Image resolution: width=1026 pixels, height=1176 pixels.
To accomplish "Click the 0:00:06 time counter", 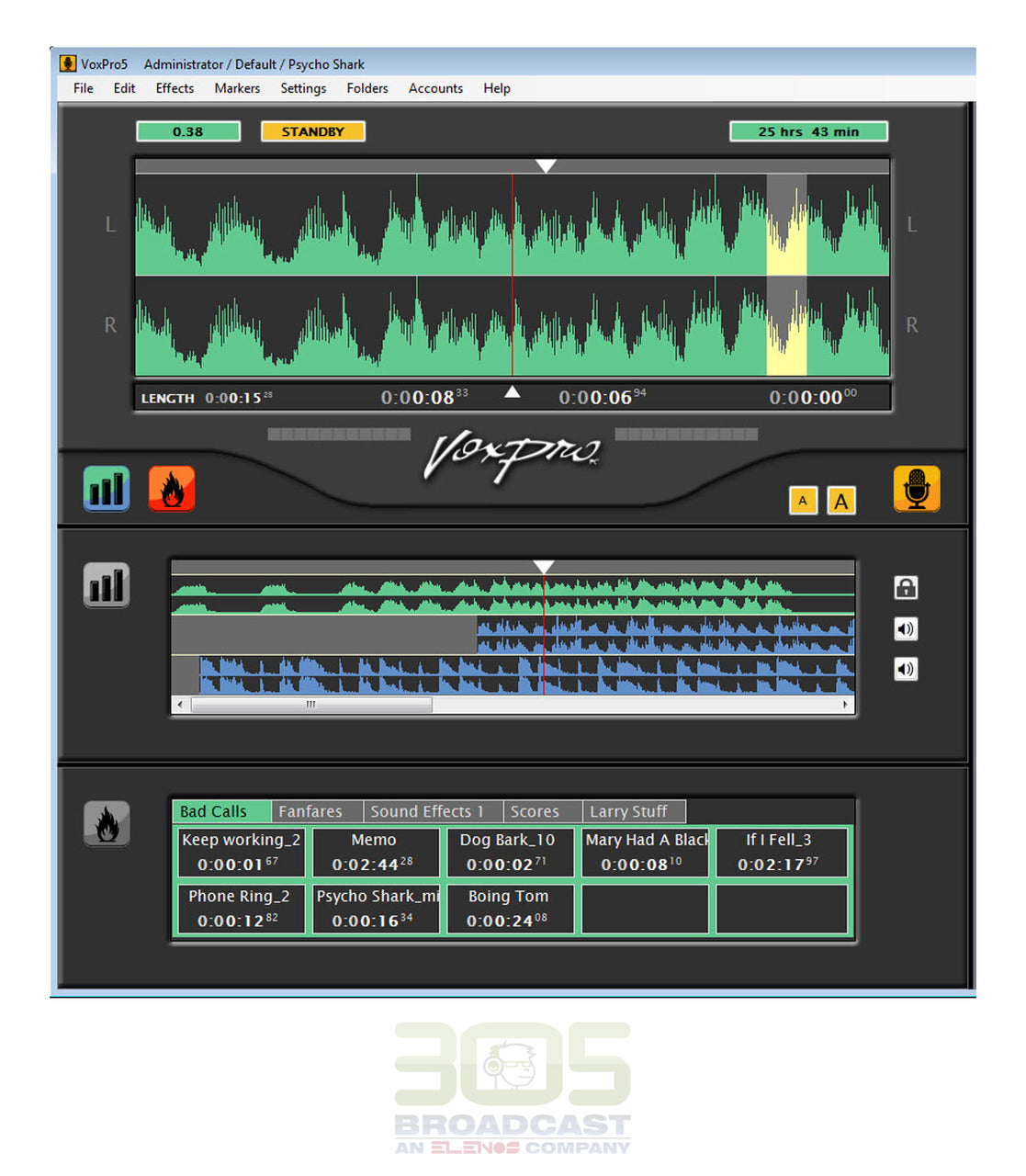I will click(x=603, y=397).
